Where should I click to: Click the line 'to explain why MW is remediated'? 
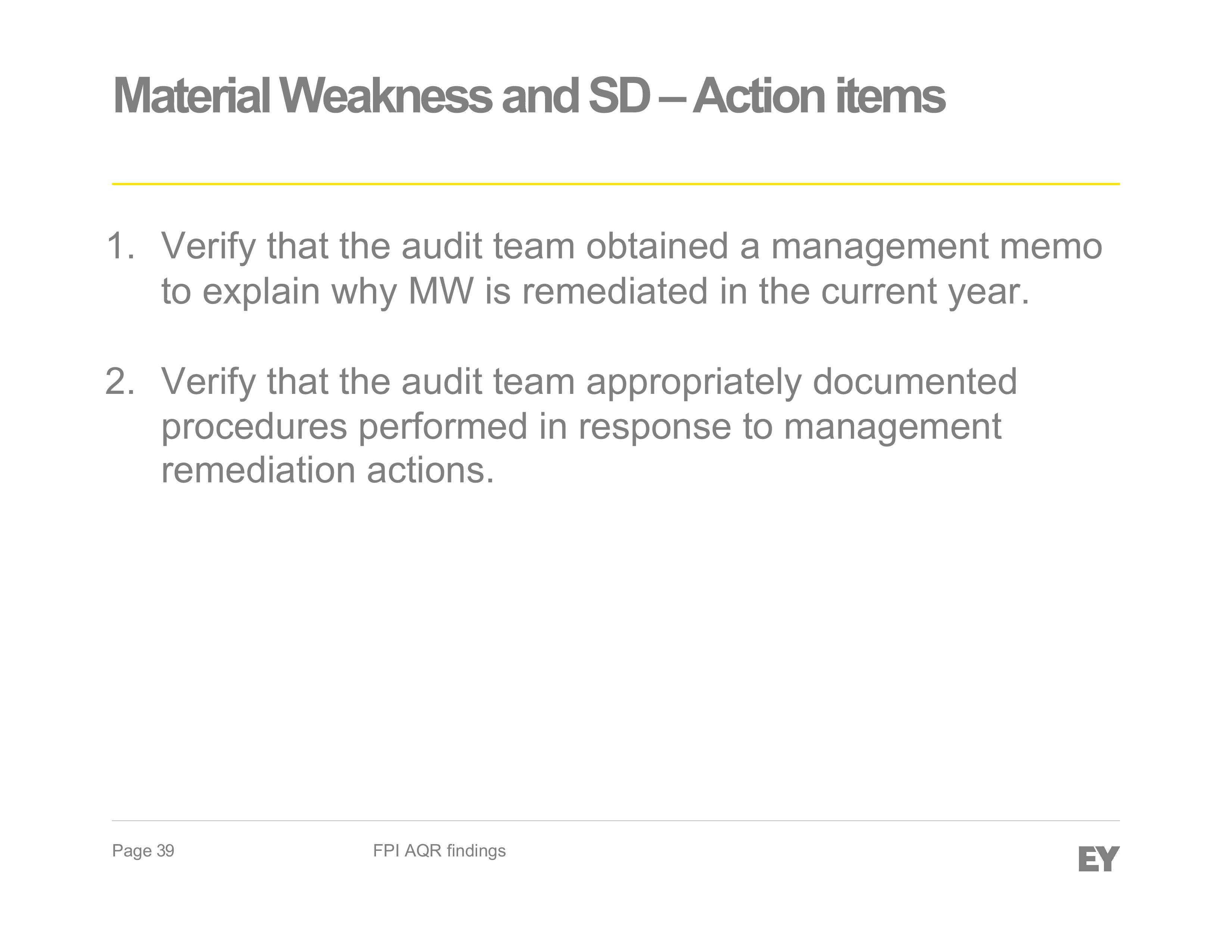click(595, 292)
